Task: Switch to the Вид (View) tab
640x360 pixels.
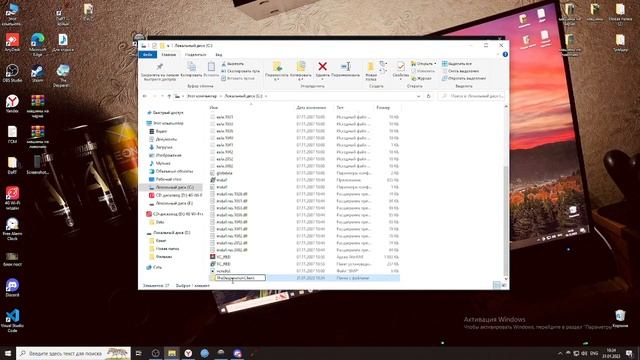Action: tap(219, 54)
